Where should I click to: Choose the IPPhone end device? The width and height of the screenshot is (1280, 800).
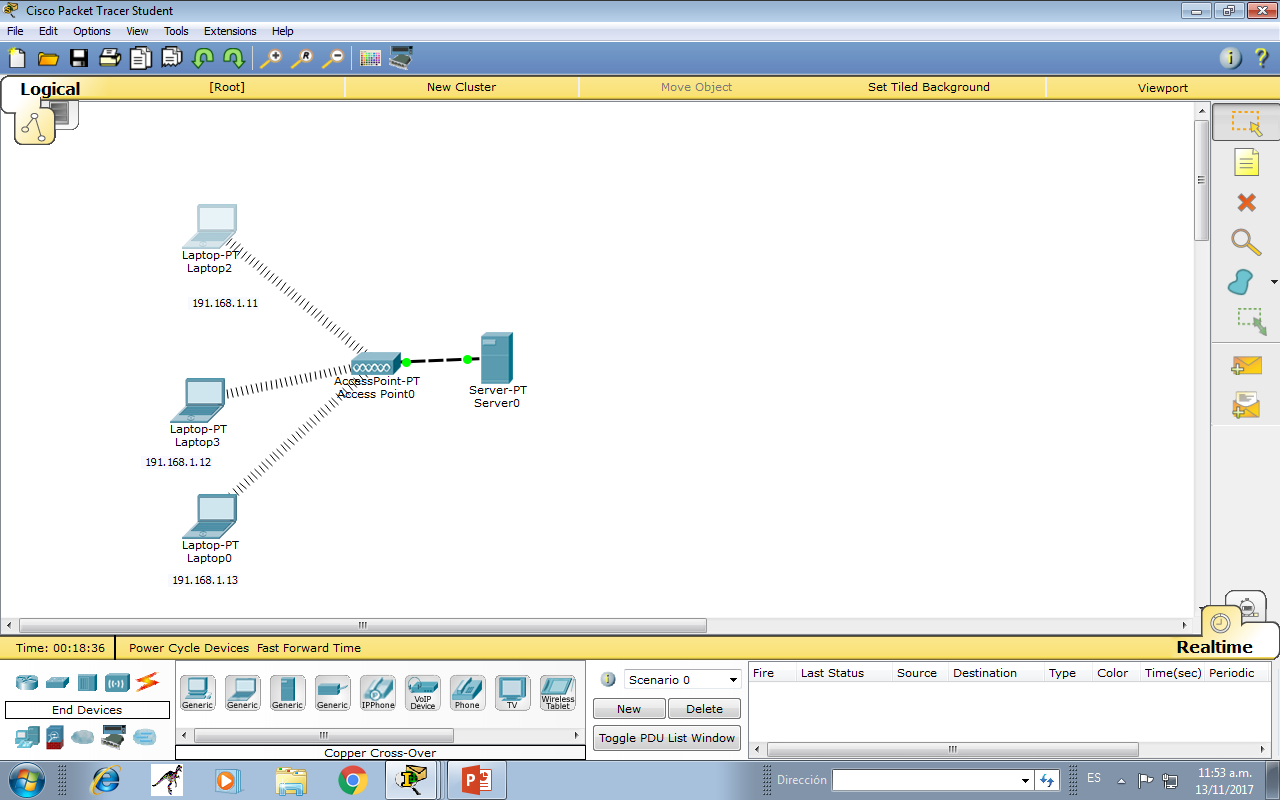click(377, 690)
